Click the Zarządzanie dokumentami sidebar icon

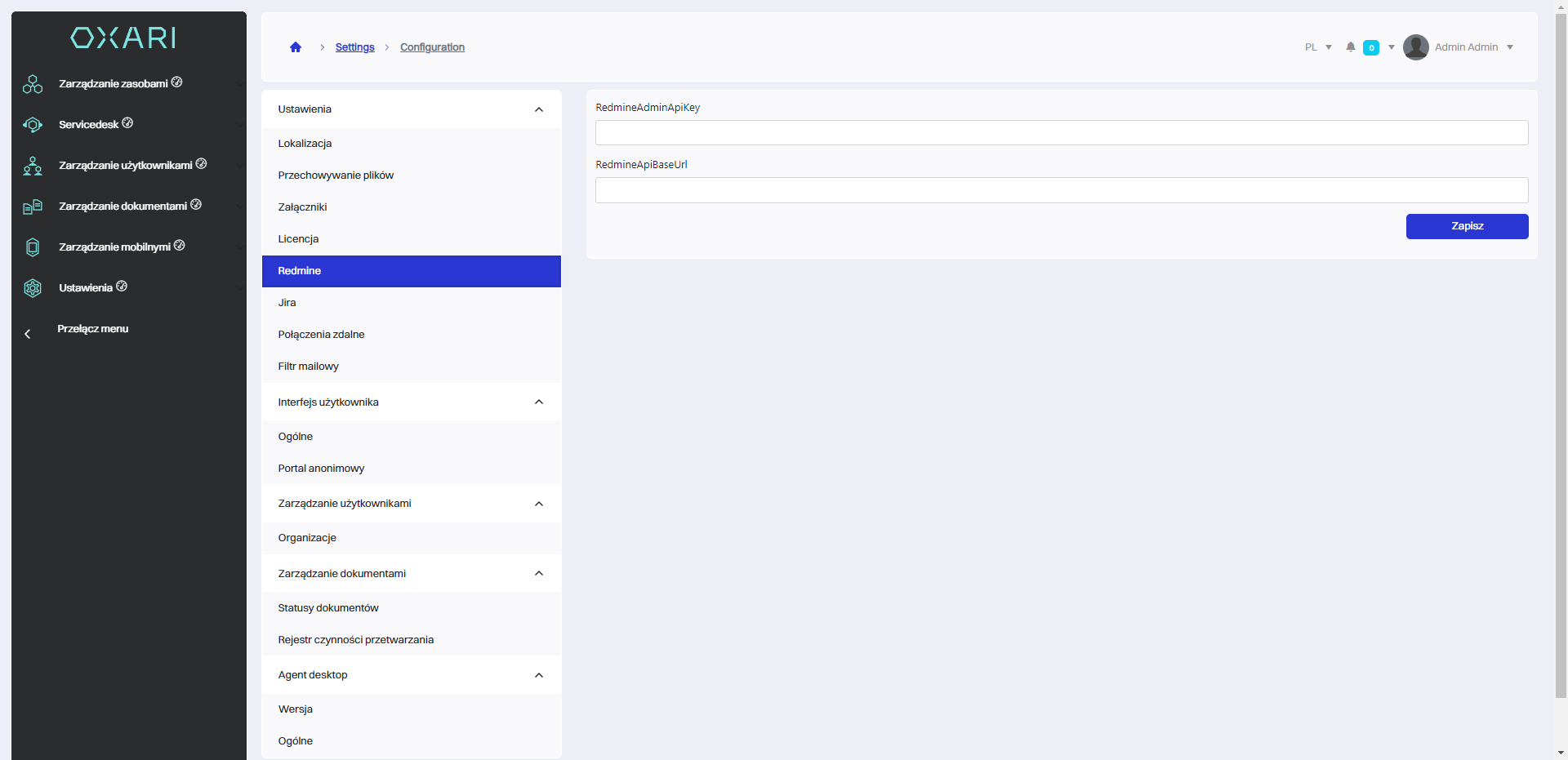(x=33, y=207)
